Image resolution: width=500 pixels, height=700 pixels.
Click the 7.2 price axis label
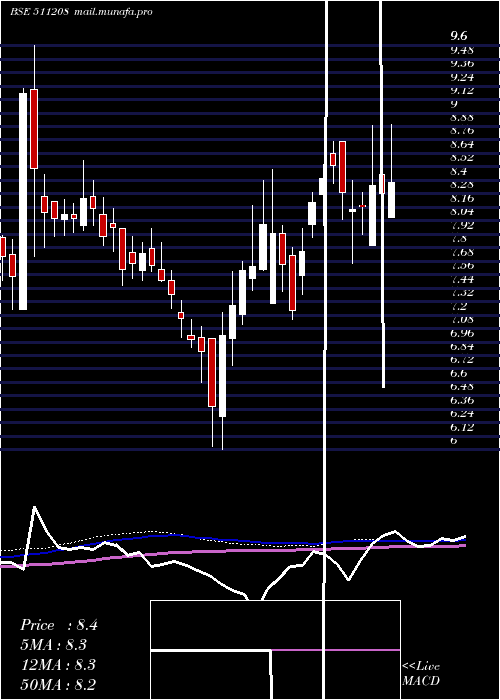[x=458, y=306]
